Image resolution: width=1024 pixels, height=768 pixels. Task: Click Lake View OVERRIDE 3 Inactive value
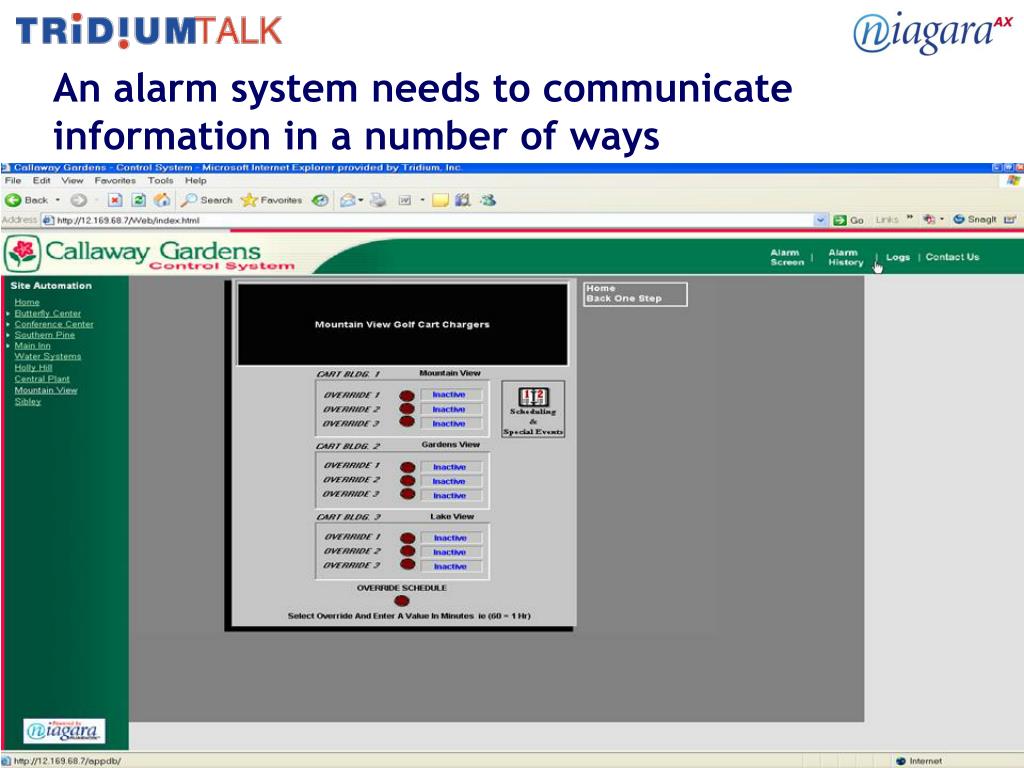[451, 566]
